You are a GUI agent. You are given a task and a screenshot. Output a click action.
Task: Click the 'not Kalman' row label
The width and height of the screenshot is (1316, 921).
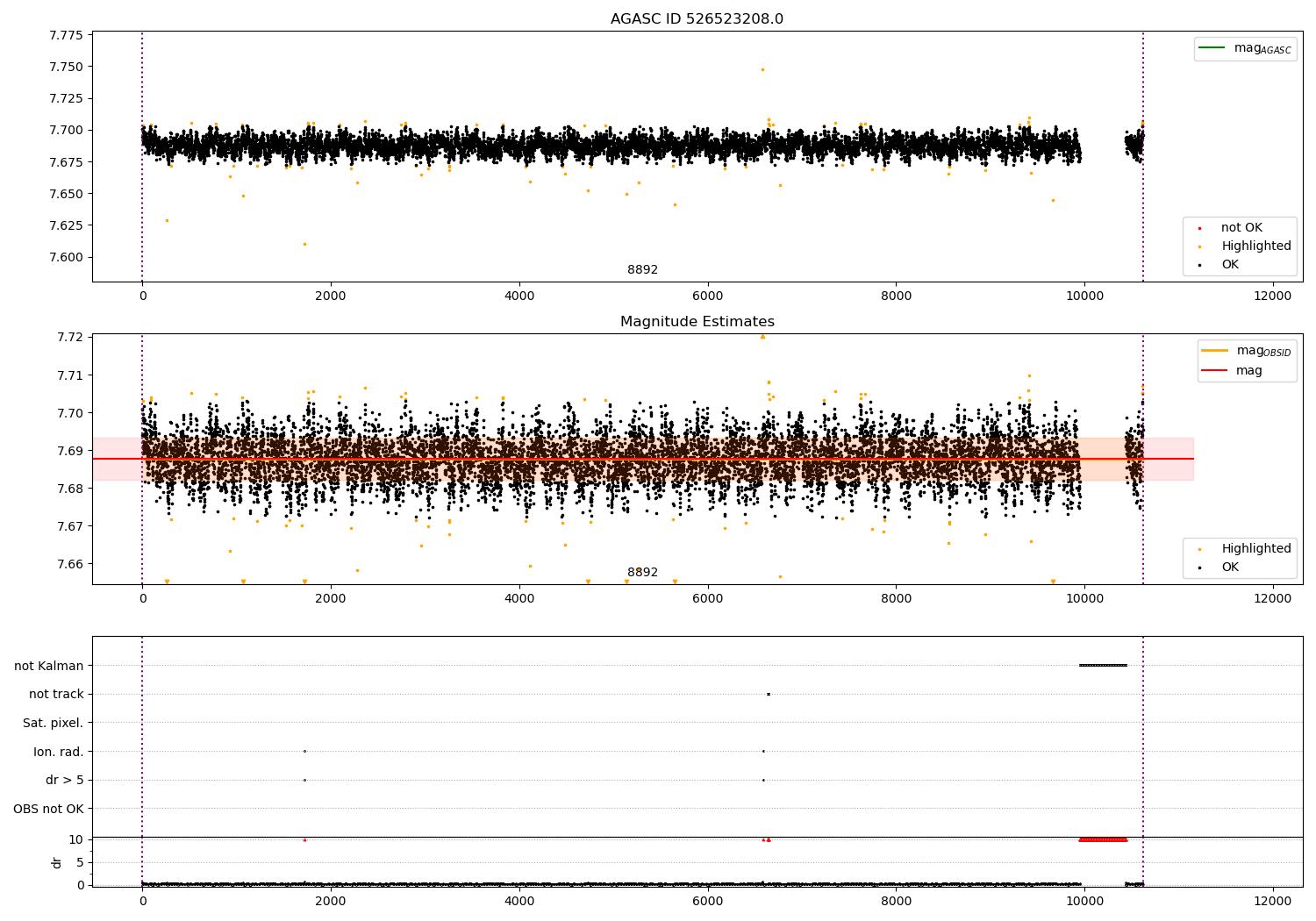(49, 666)
